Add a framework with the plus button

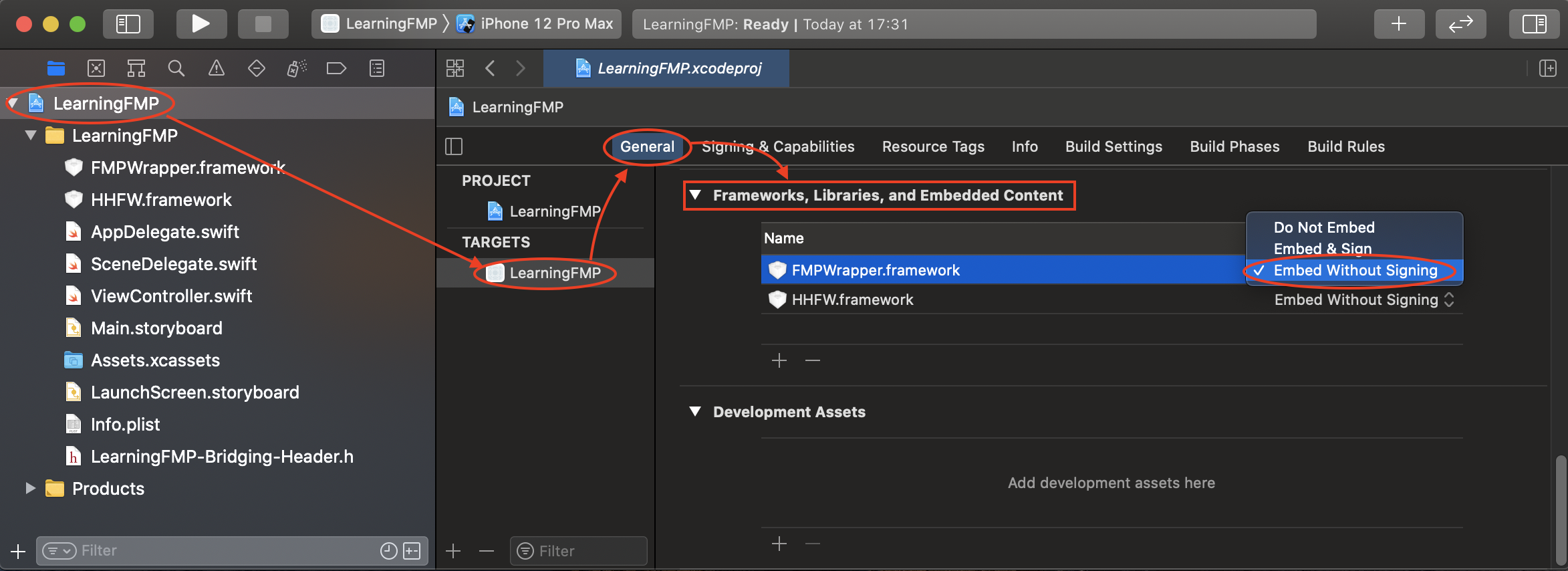point(779,361)
